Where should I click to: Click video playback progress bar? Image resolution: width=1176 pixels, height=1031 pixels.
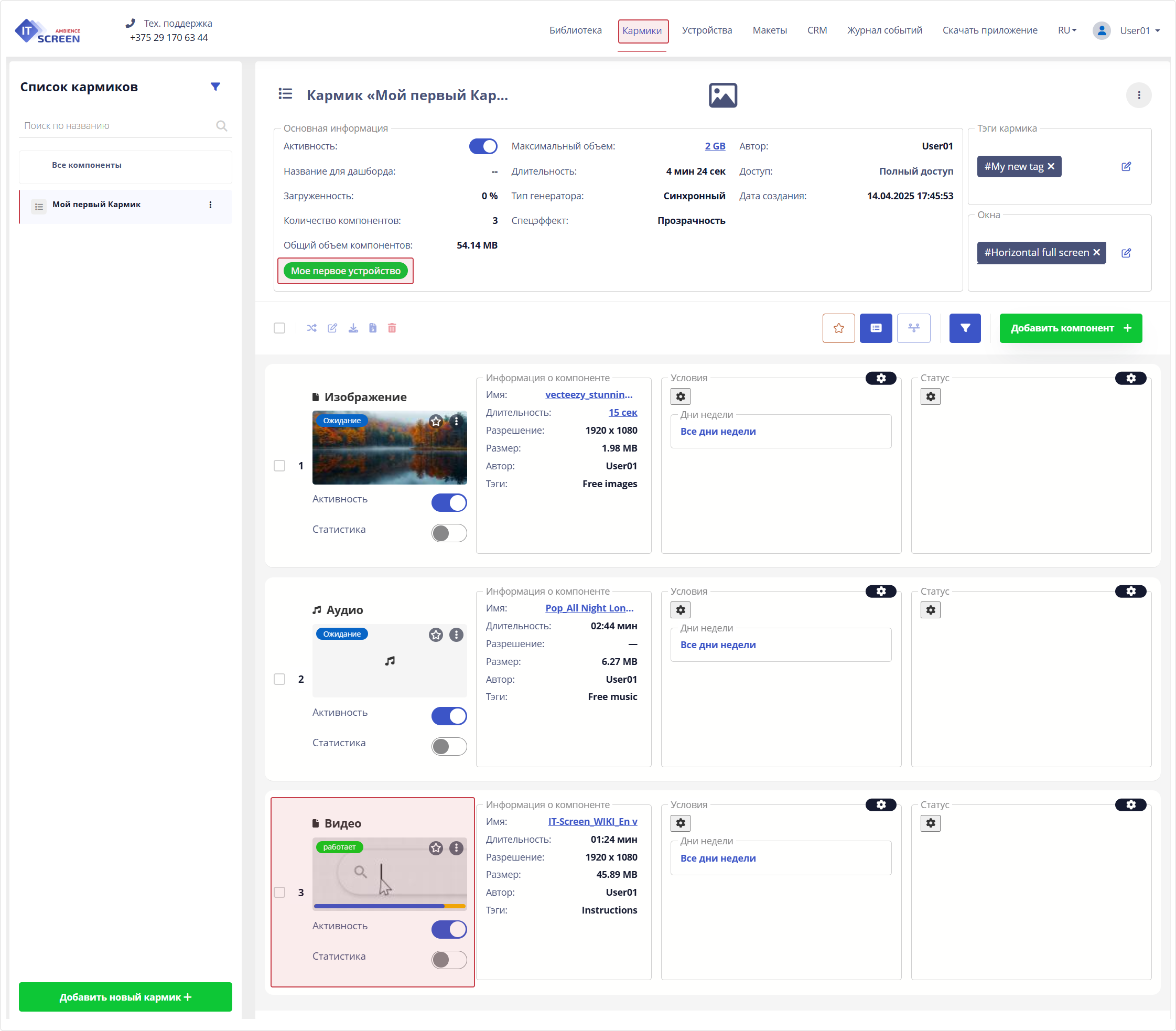(x=390, y=906)
